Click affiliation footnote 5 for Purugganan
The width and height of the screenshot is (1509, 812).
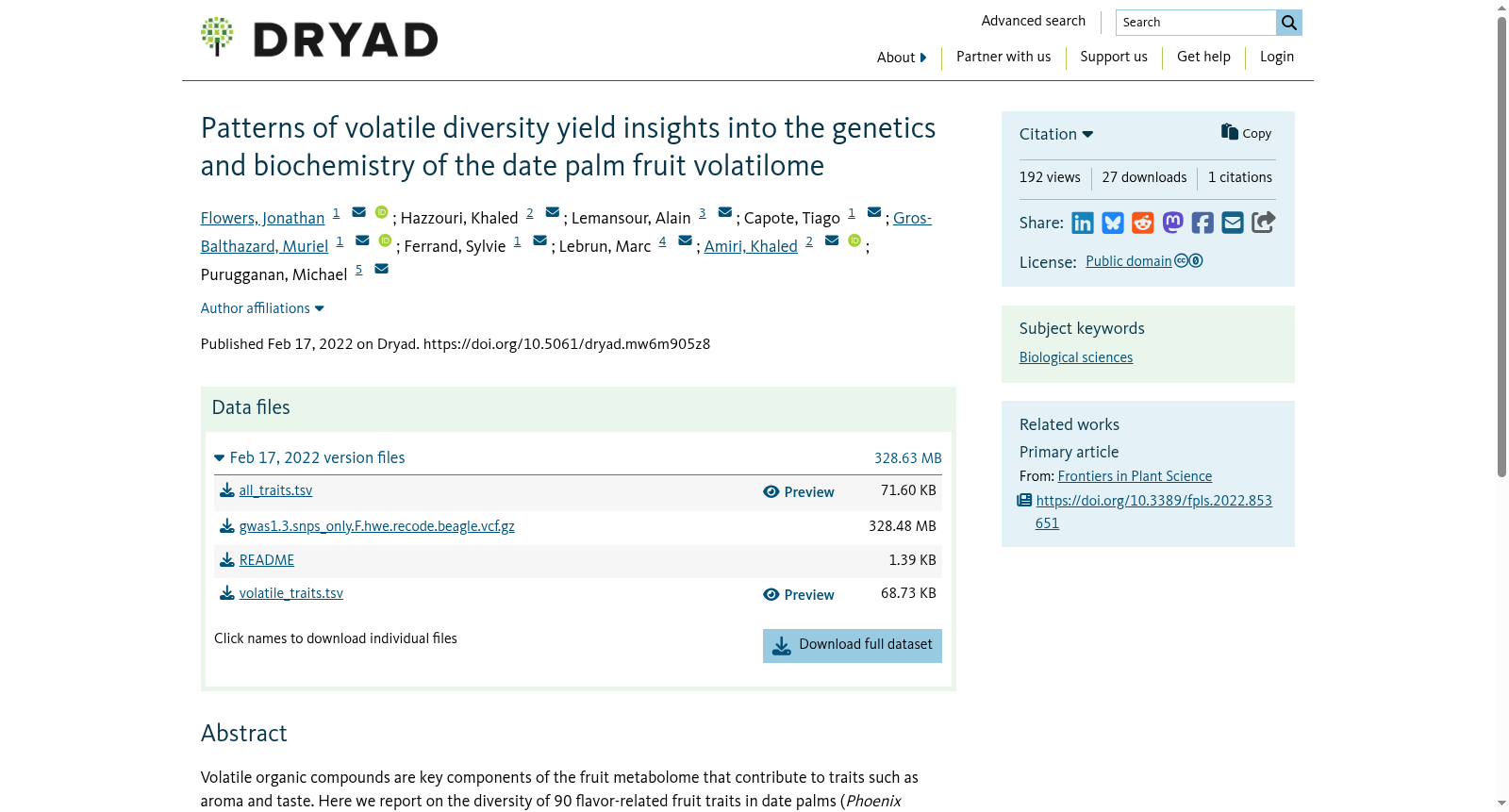click(358, 270)
